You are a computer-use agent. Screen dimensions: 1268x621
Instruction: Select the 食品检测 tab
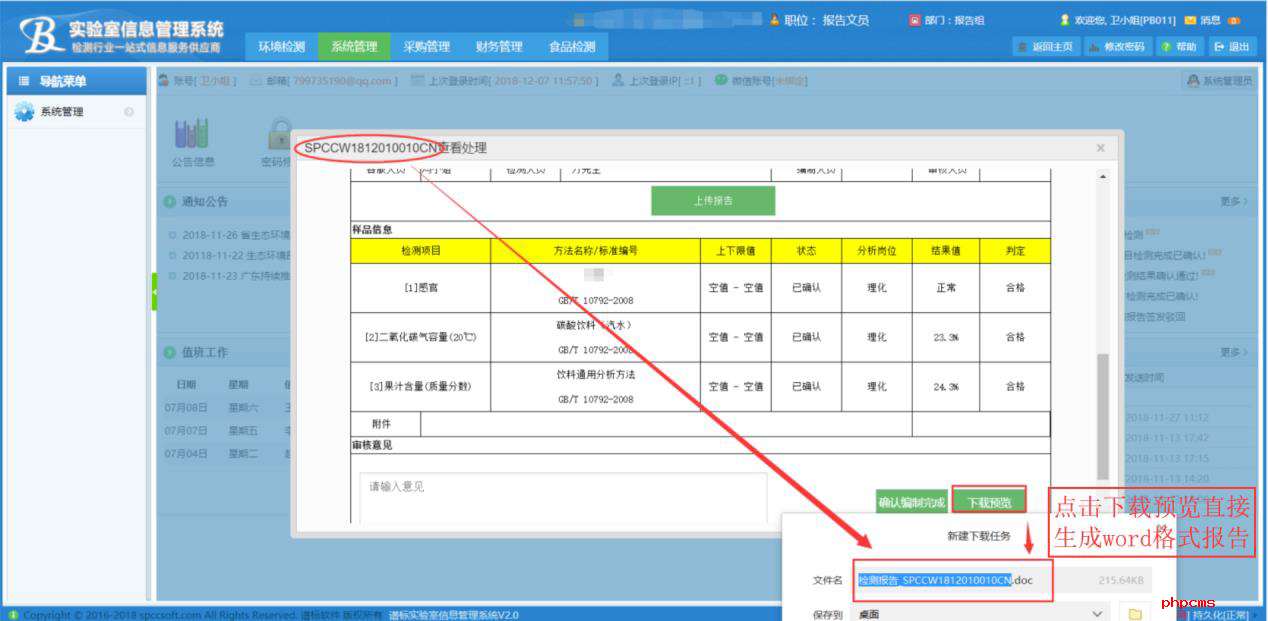coord(572,47)
